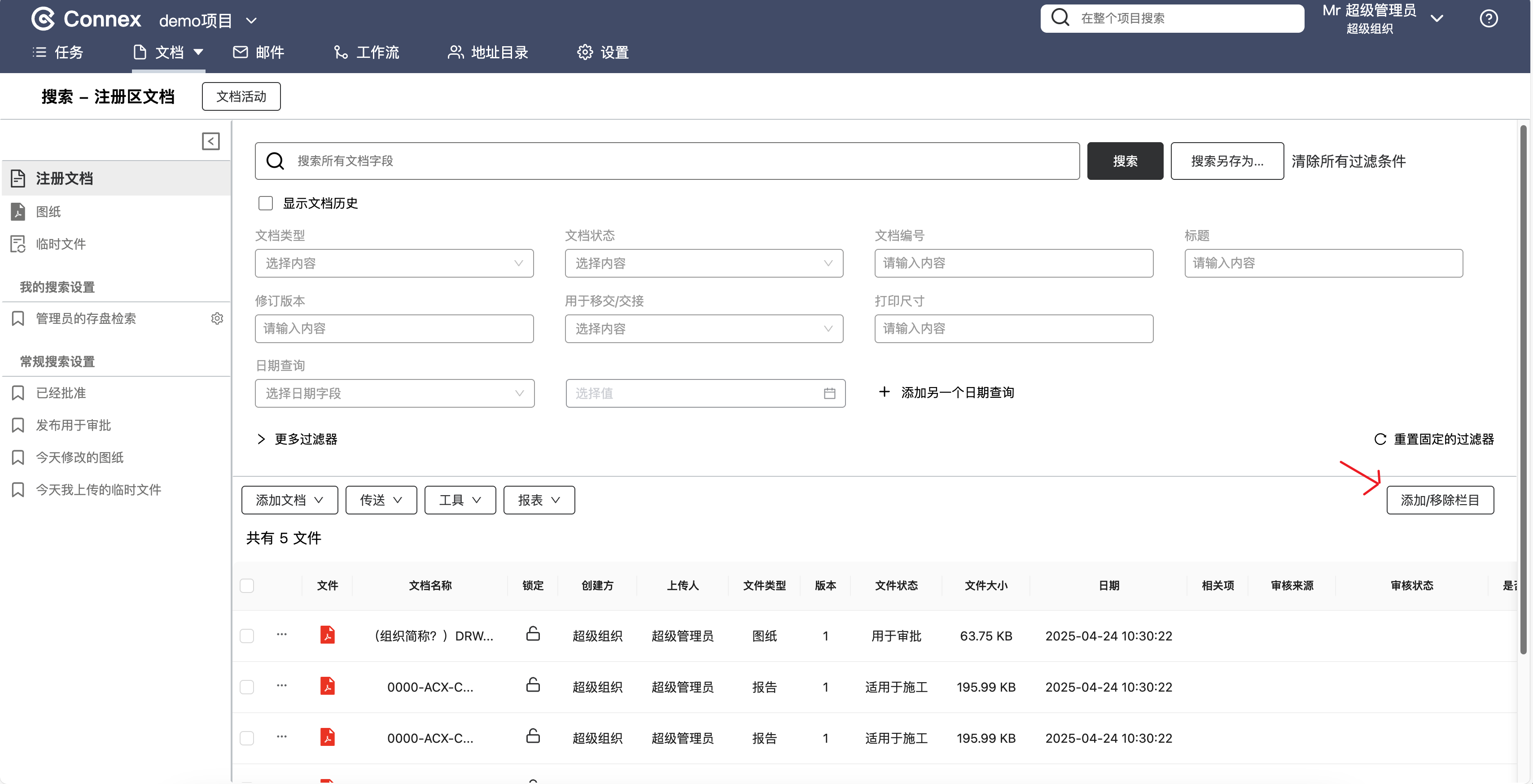Click calendar icon in 选择值 date field
1533x784 pixels.
(829, 393)
